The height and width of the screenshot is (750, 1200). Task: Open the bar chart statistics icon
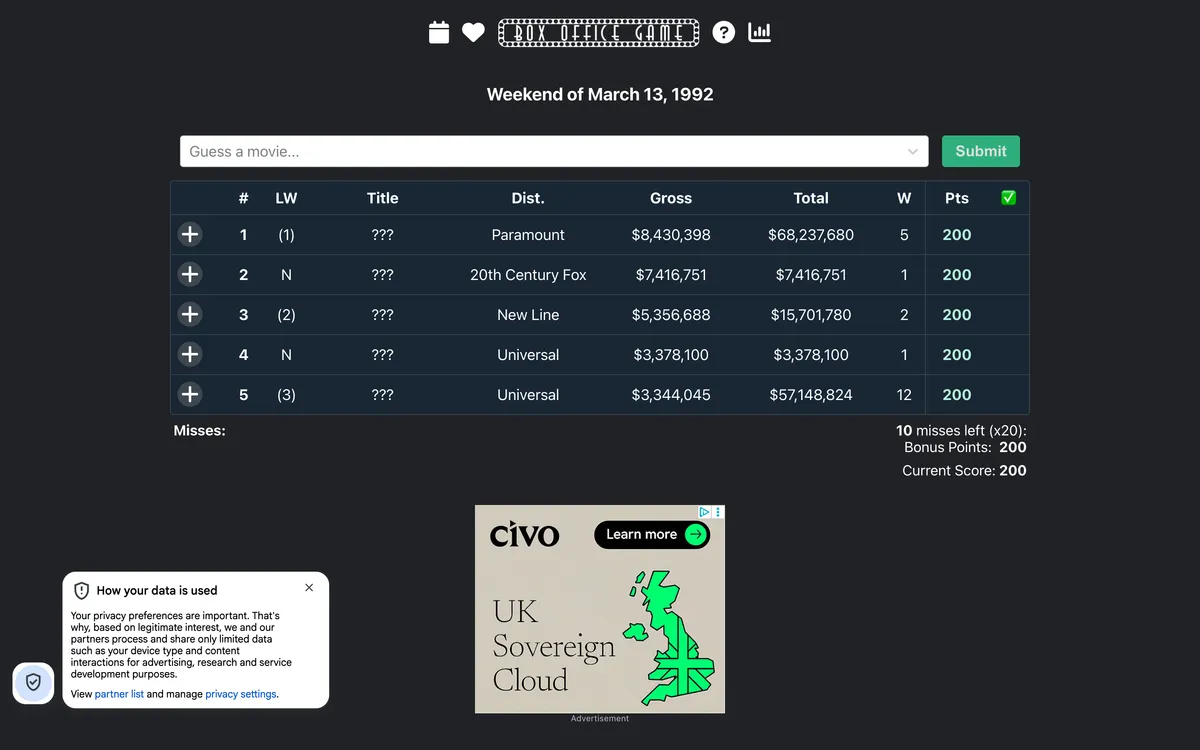[x=760, y=33]
